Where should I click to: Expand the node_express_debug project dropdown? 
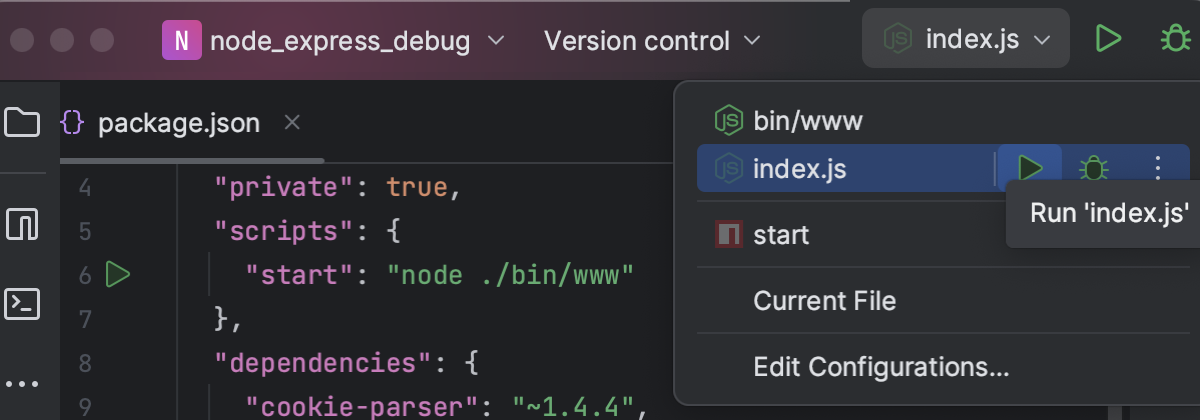coord(335,41)
